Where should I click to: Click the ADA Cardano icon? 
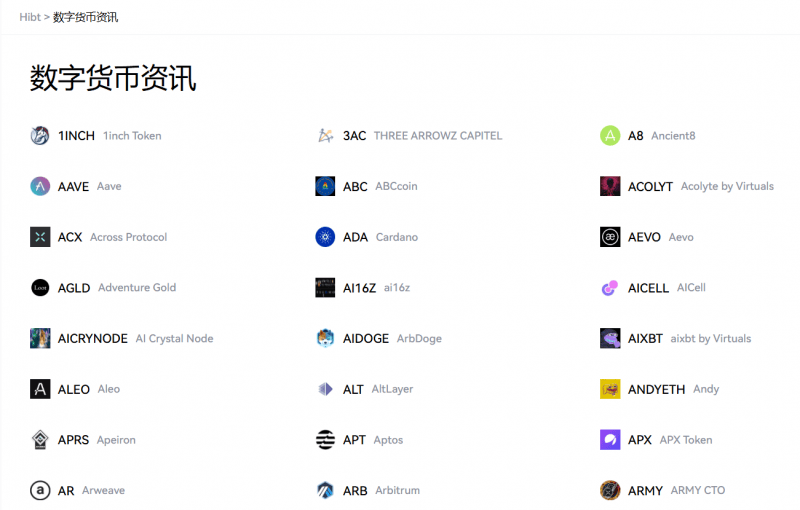(325, 237)
